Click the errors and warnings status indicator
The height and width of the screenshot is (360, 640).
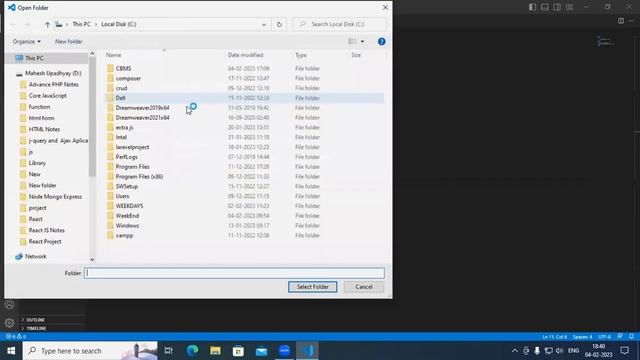pos(16,337)
